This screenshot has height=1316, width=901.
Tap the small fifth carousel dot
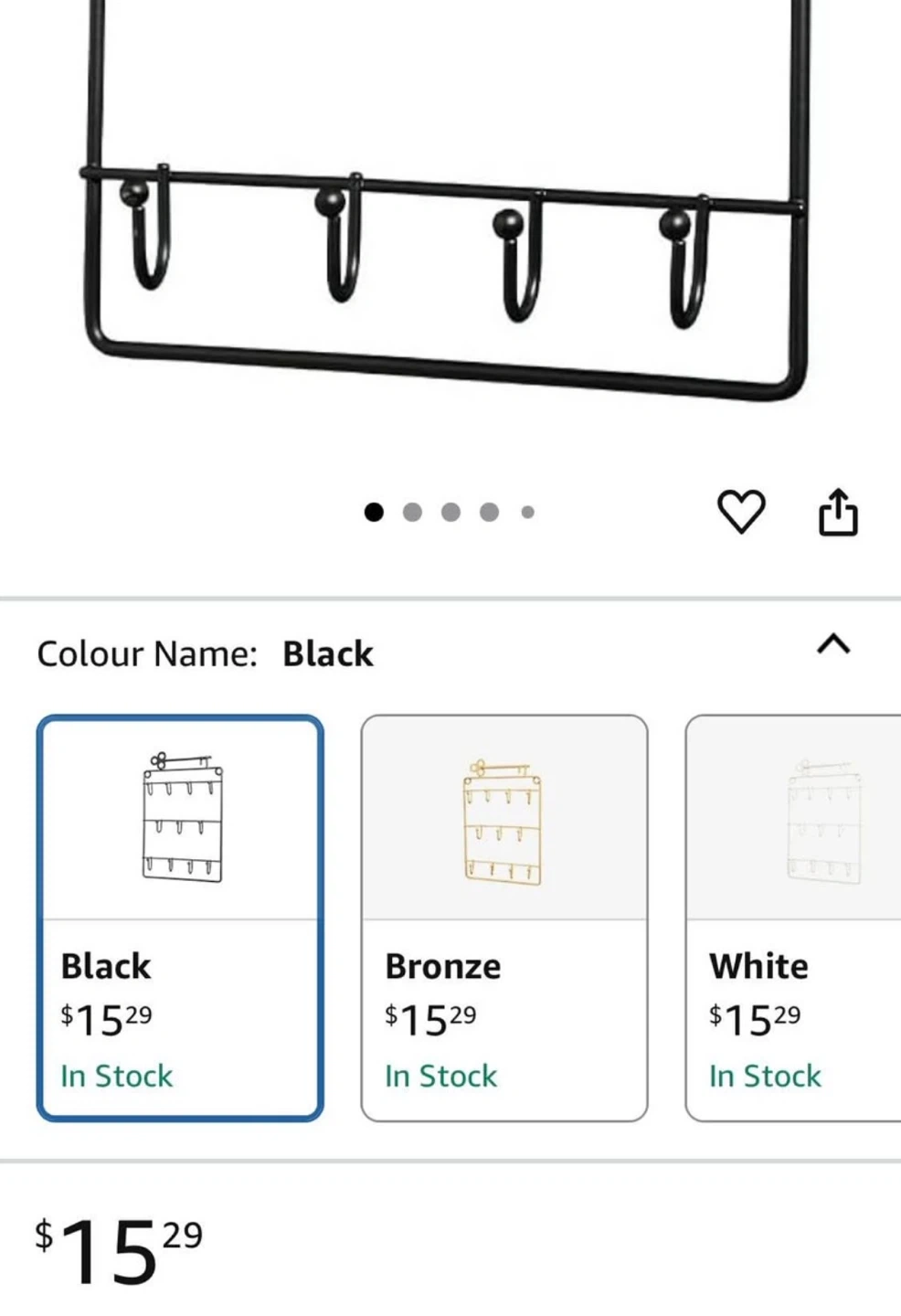[527, 512]
